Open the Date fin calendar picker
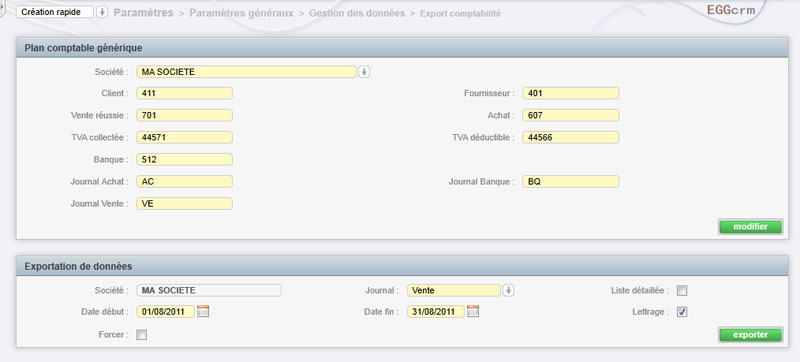This screenshot has width=800, height=362. tap(472, 311)
